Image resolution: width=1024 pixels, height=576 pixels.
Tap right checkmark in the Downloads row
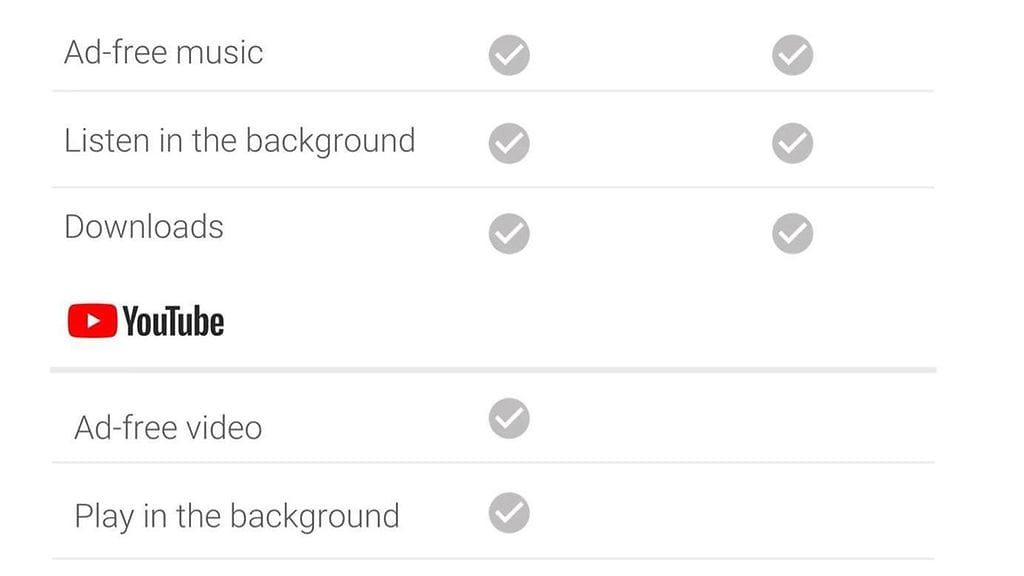click(x=792, y=234)
